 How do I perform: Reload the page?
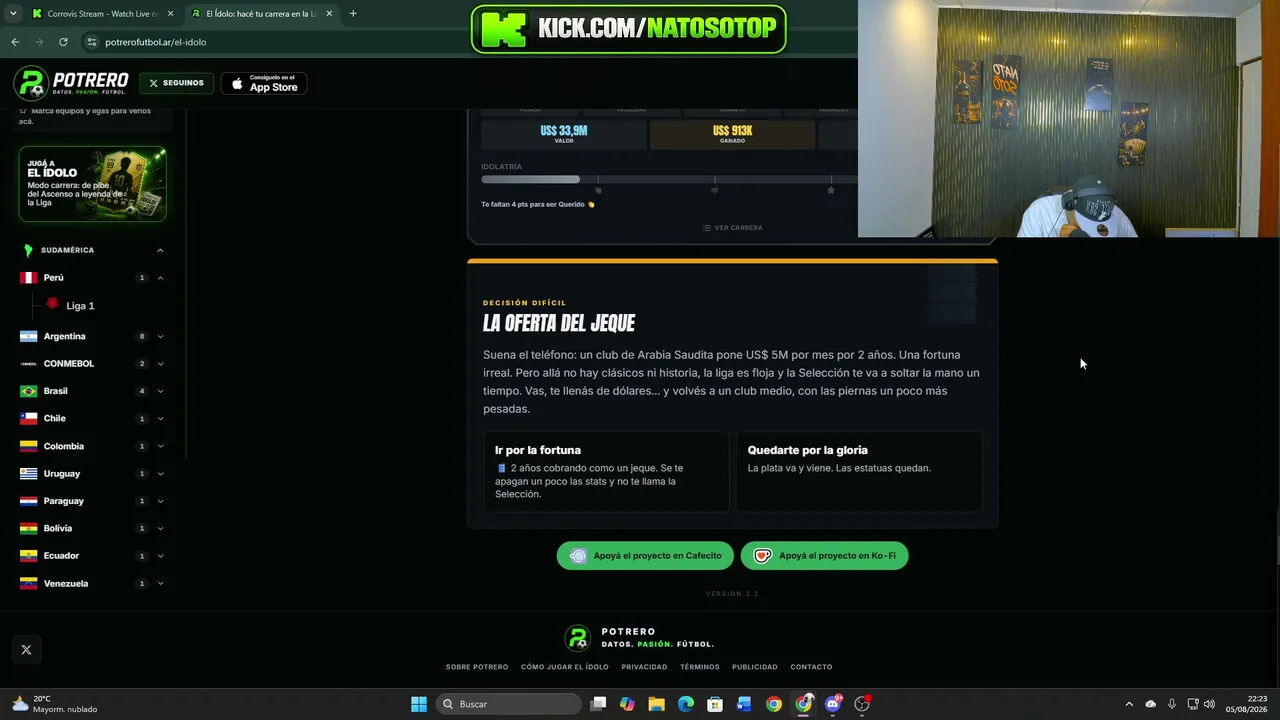pos(63,42)
